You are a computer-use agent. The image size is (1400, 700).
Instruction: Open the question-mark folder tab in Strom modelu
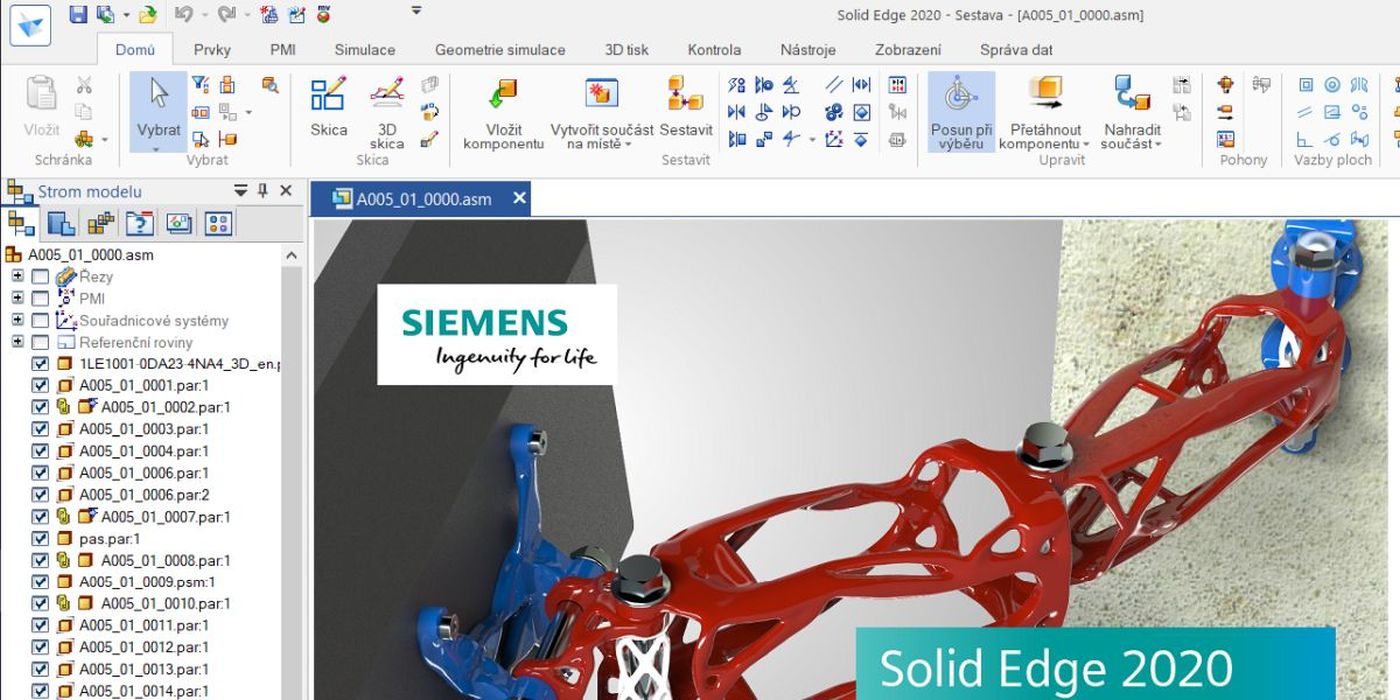point(141,223)
